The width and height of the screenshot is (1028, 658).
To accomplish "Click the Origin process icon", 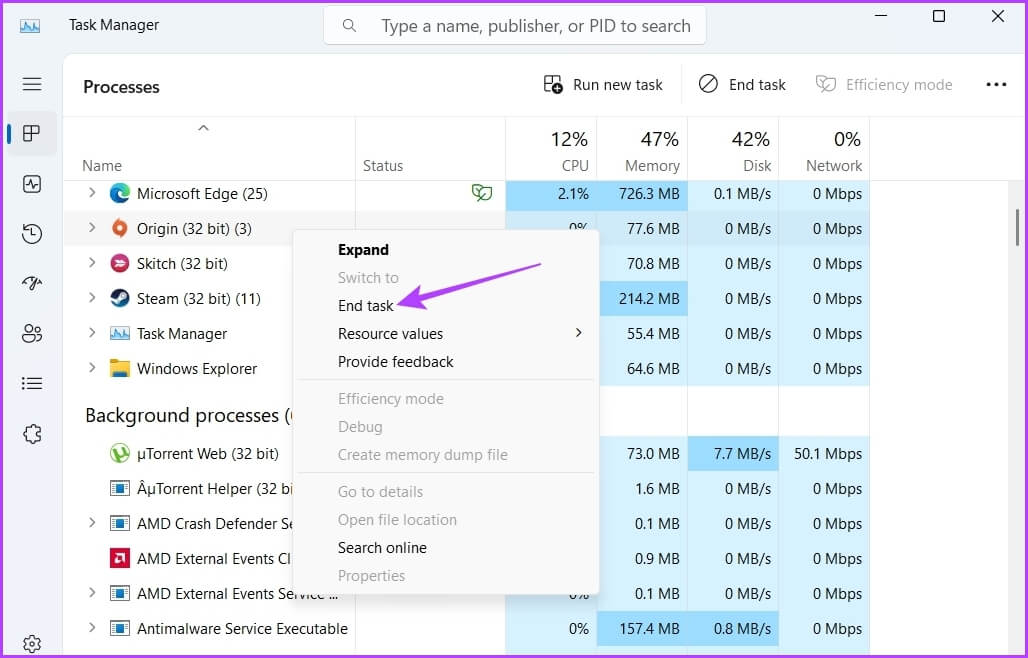I will (x=119, y=228).
